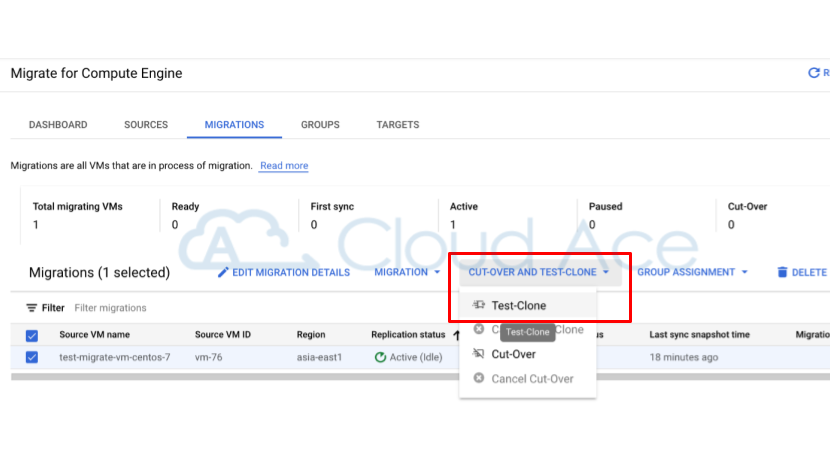Click the Migrate for Compute Engine title
The height and width of the screenshot is (470, 830).
(96, 73)
